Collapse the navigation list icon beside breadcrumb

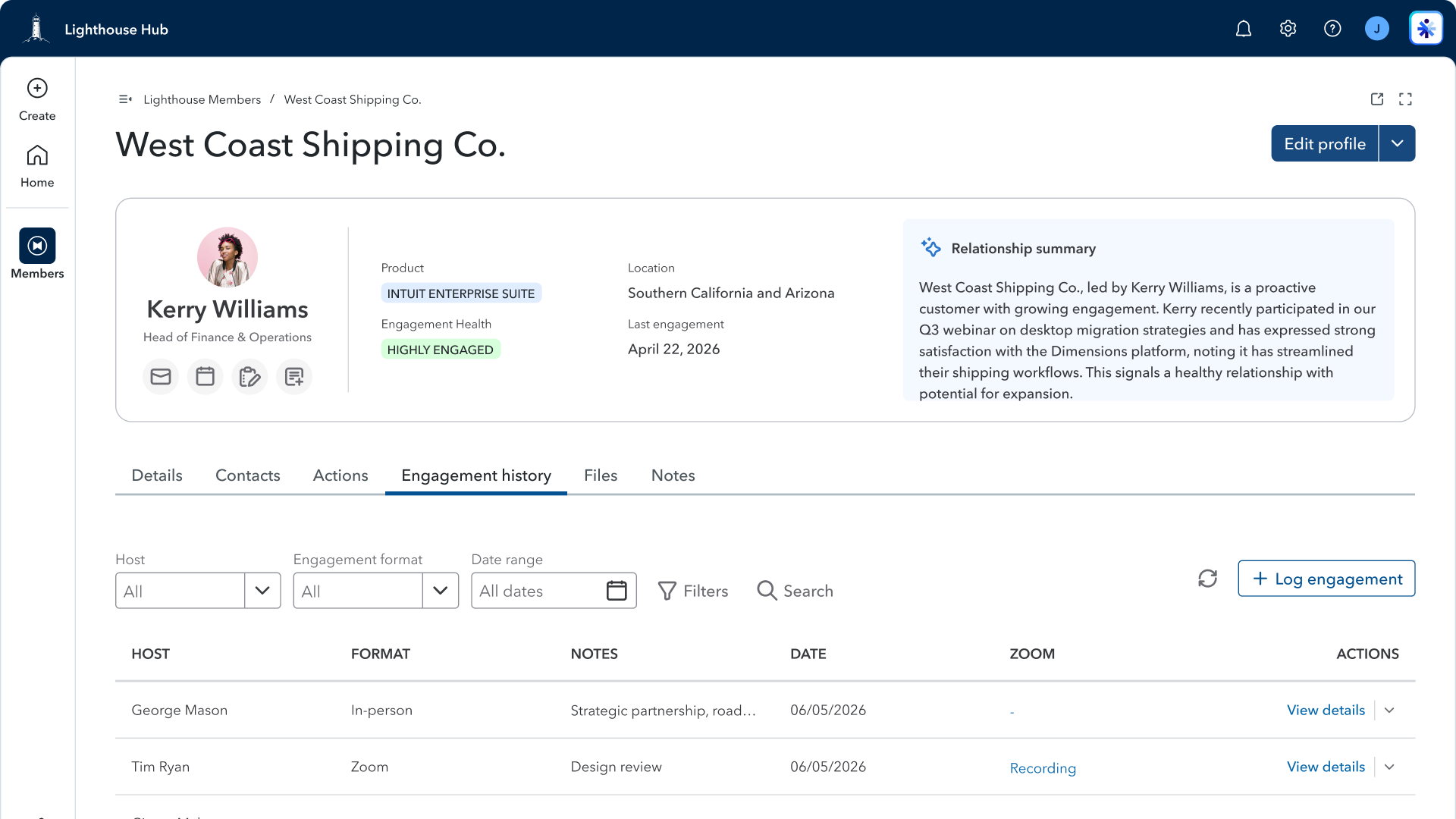click(126, 99)
